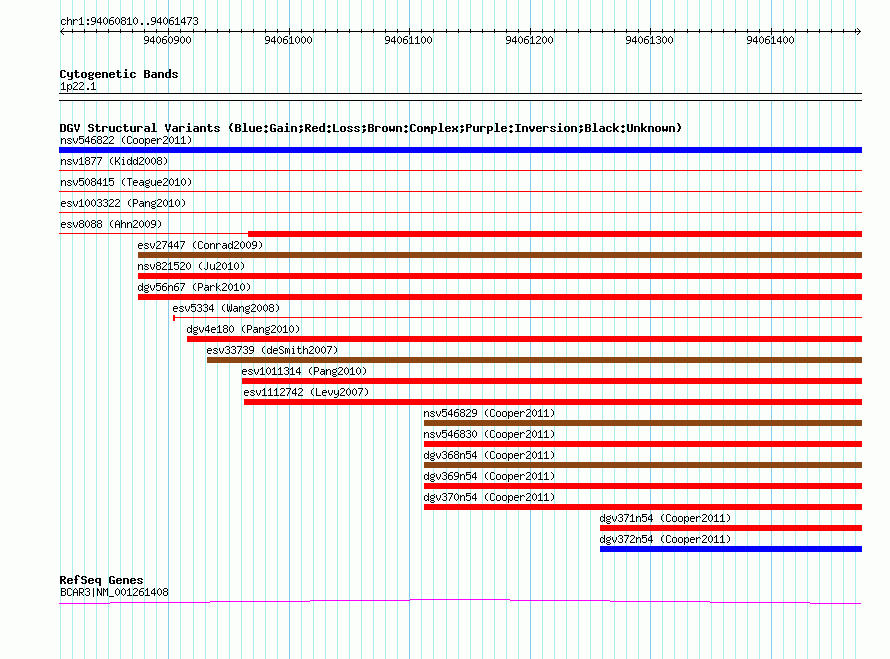Image resolution: width=890 pixels, height=659 pixels.
Task: Select variant dgv369n54 (Cooper2011) label
Action: (489, 476)
